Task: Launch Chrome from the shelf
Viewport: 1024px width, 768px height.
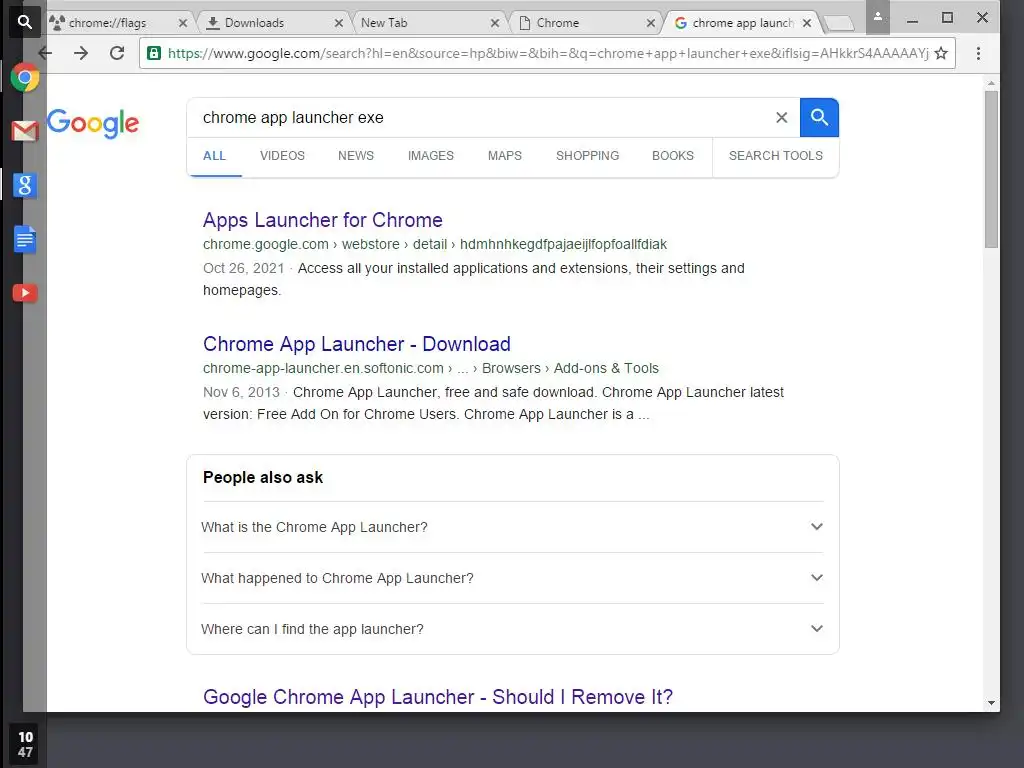Action: [25, 78]
